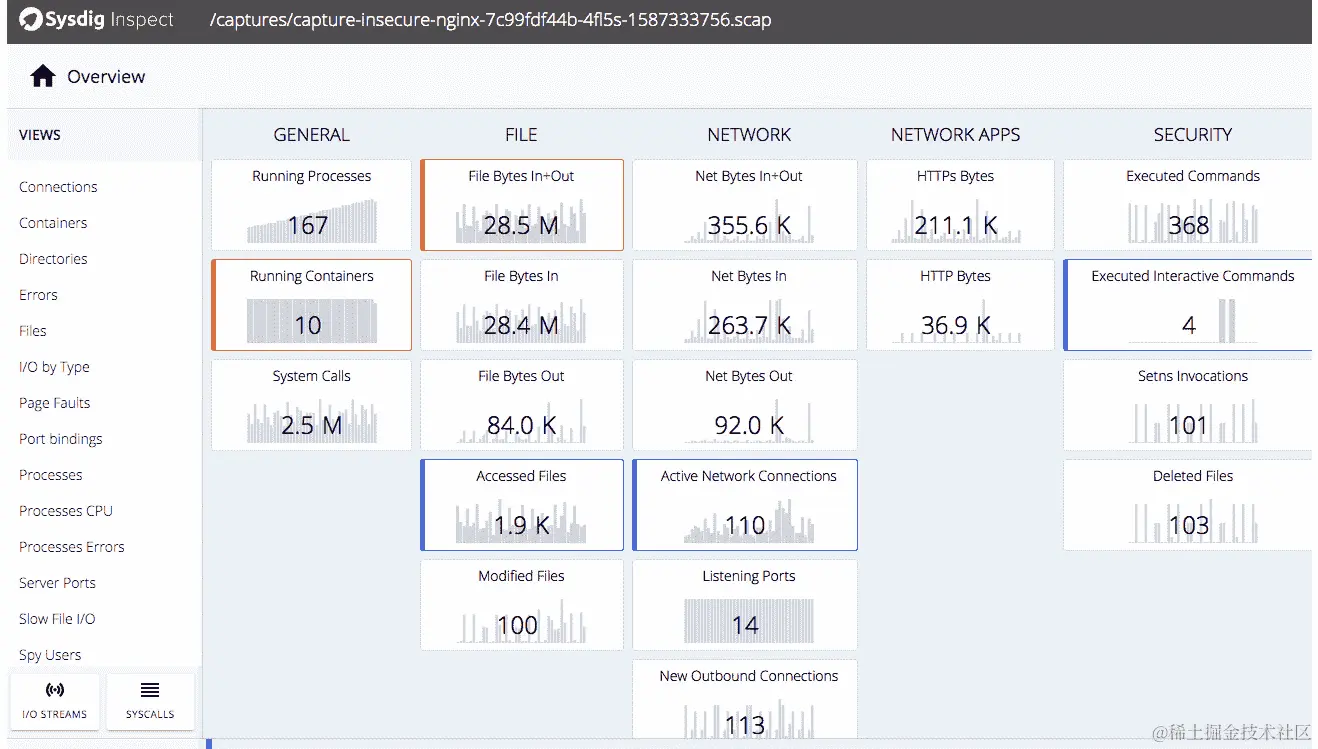This screenshot has height=749, width=1318.
Task: View Slow File I/O from sidebar
Action: [x=55, y=618]
